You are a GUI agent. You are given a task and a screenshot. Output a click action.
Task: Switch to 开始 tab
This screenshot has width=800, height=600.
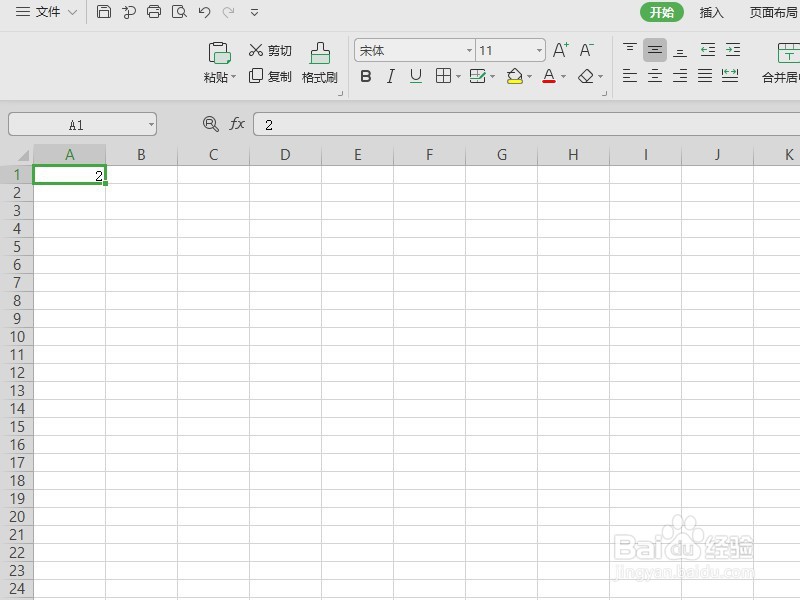click(662, 12)
